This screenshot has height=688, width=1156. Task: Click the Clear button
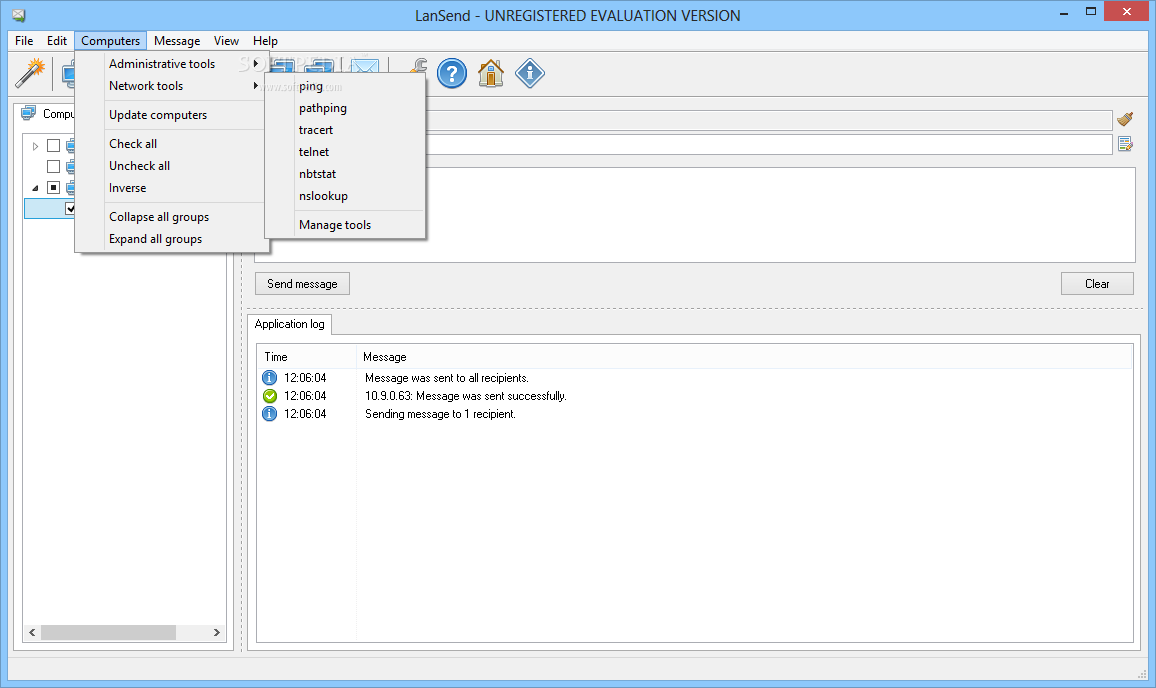pos(1097,283)
